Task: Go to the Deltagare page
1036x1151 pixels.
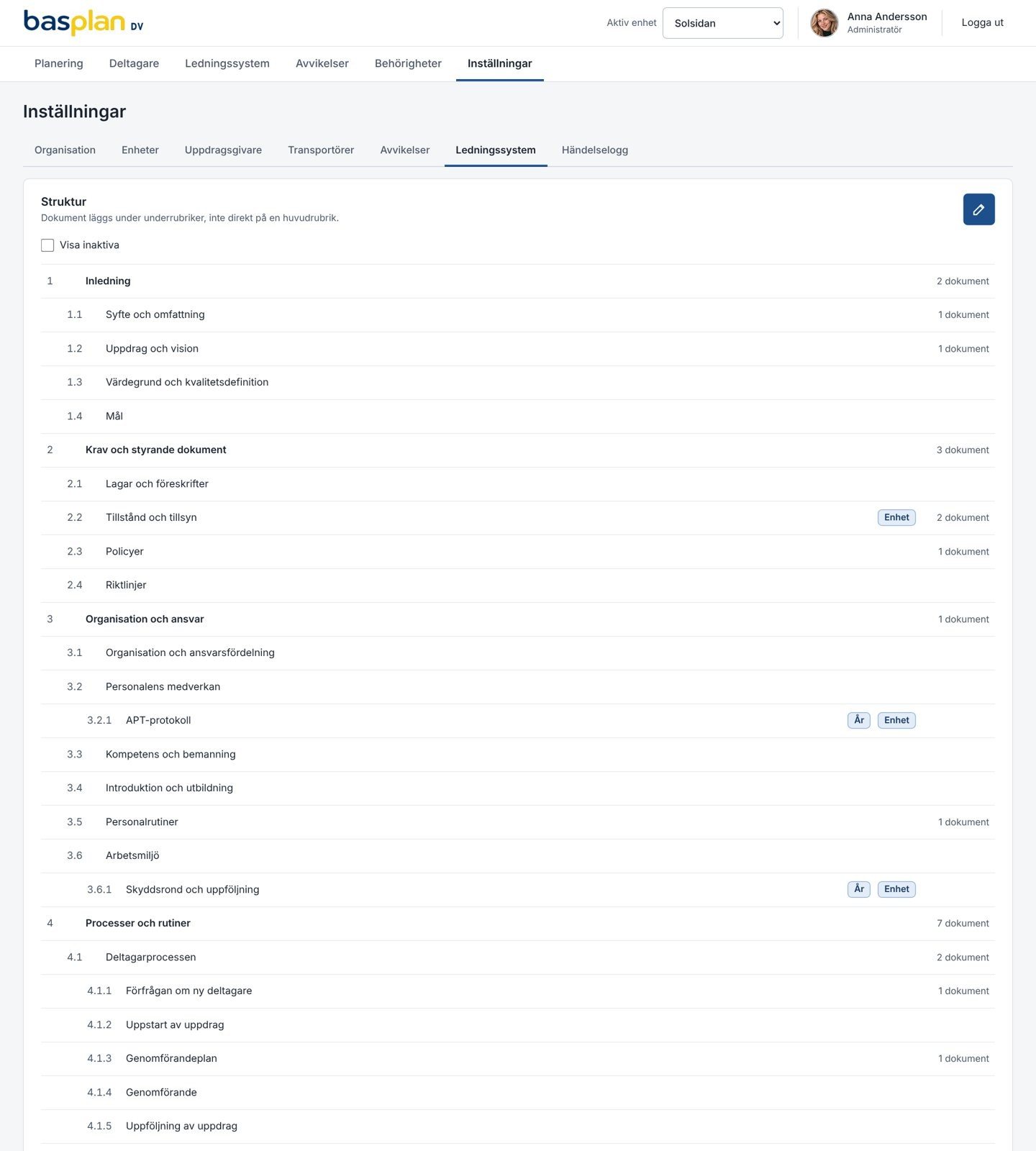Action: (x=134, y=63)
